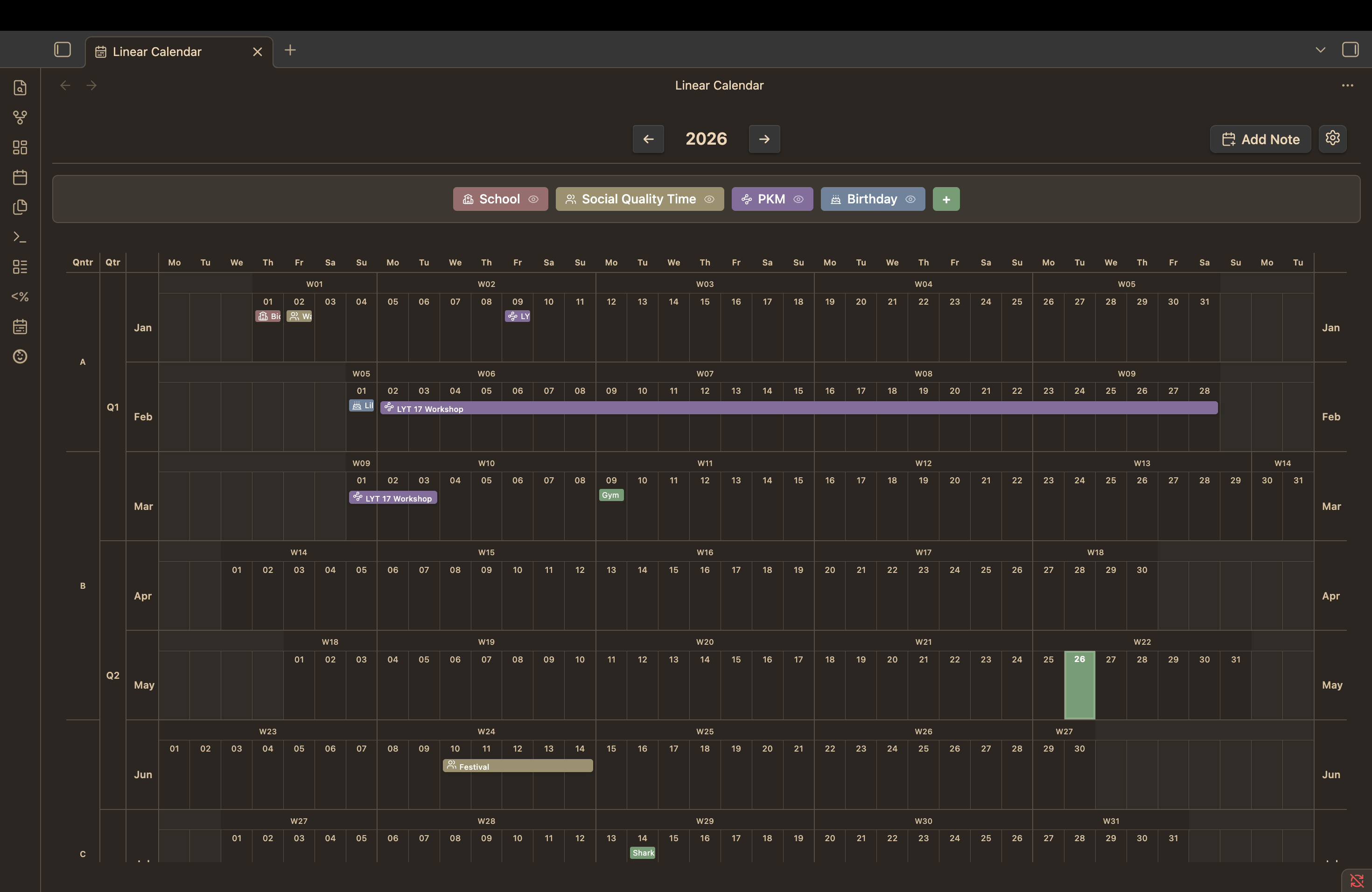Click the Q2 quarter label
1372x892 pixels.
[x=113, y=676]
